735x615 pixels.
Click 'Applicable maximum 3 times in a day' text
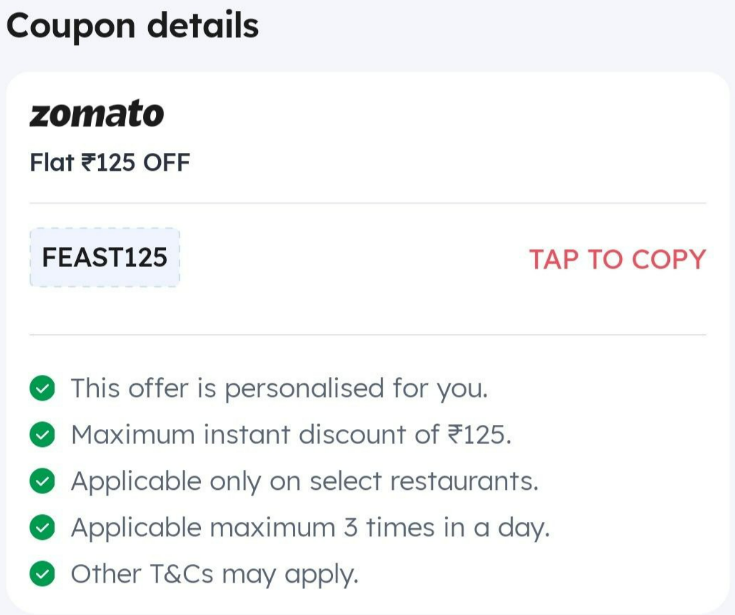(310, 528)
